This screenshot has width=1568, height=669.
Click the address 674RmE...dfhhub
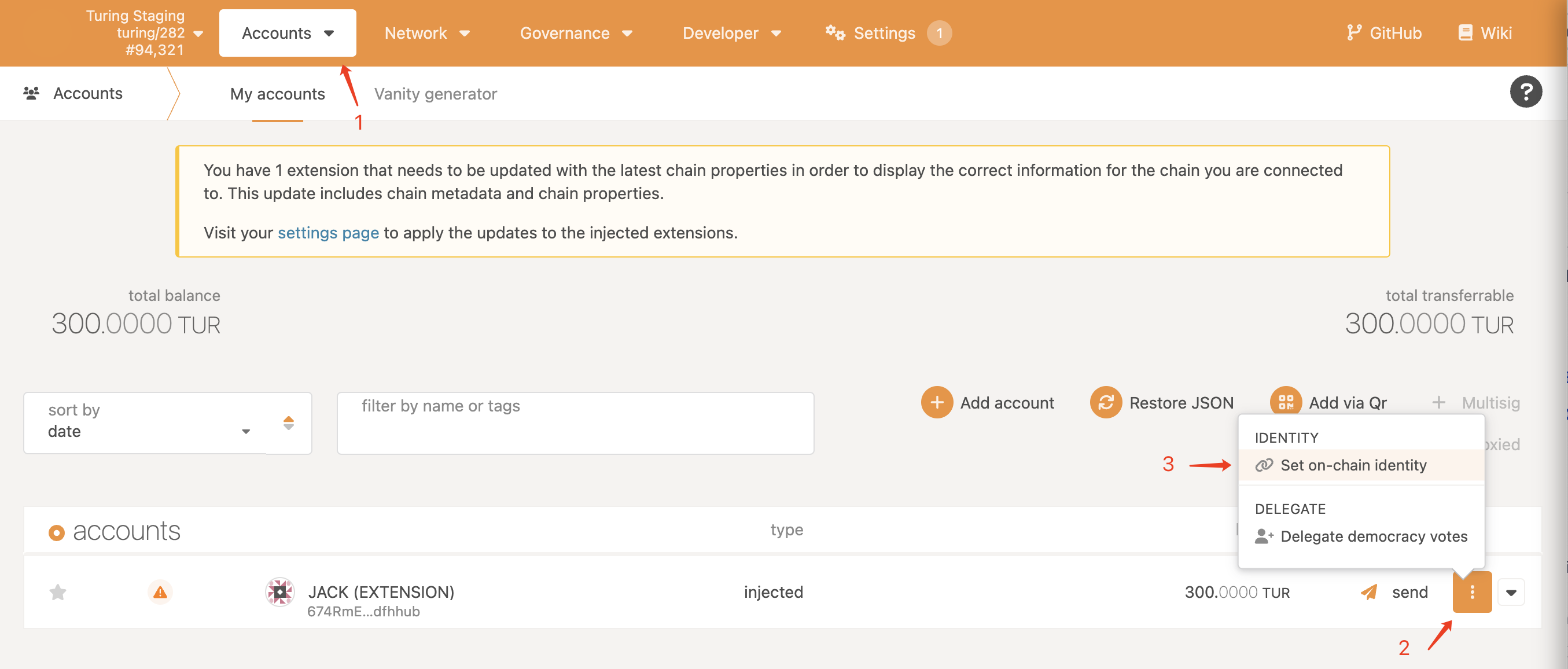(363, 612)
